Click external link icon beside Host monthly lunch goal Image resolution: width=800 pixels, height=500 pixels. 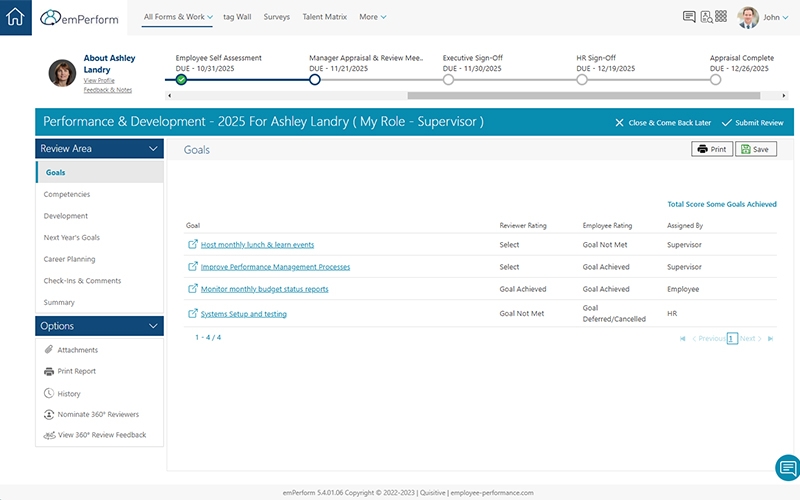(x=192, y=244)
